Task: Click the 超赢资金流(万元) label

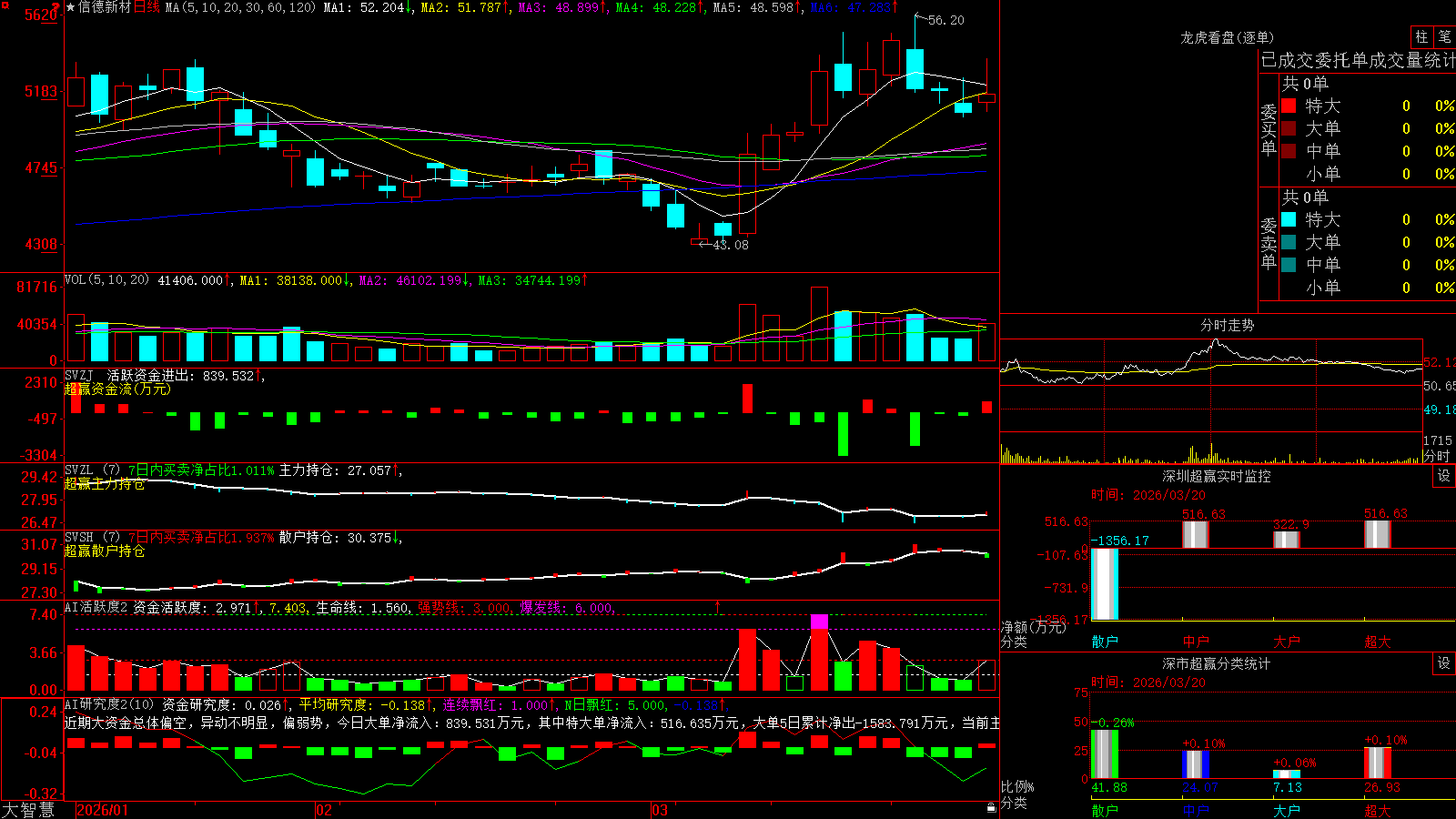Action: pos(117,389)
